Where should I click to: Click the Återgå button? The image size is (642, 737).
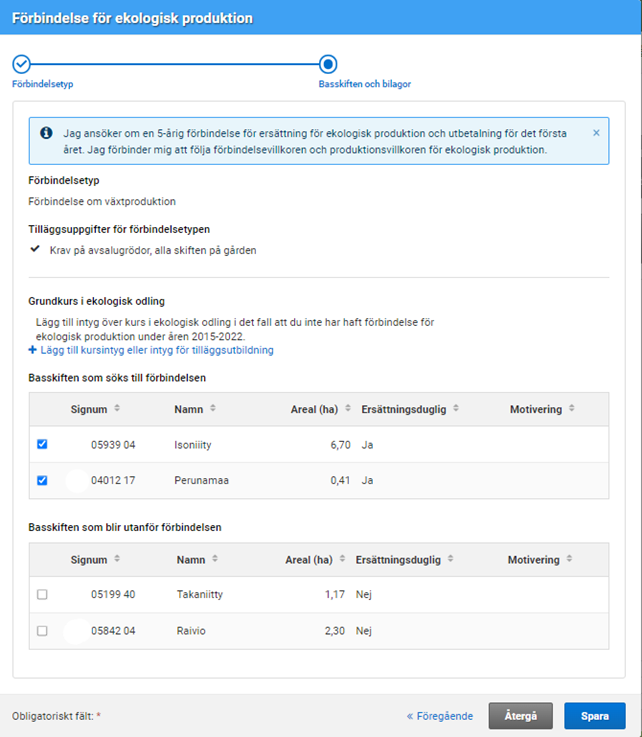[x=521, y=716]
